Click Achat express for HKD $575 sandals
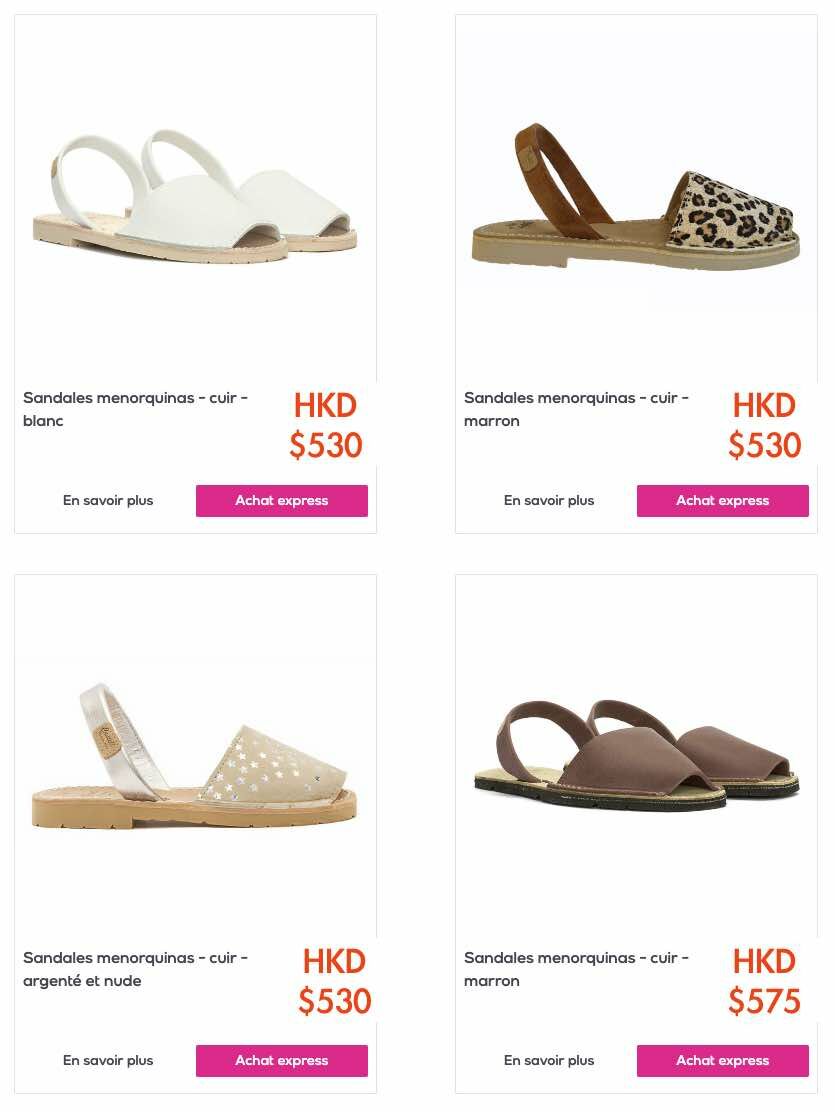Image resolution: width=835 pixels, height=1112 pixels. click(722, 1060)
